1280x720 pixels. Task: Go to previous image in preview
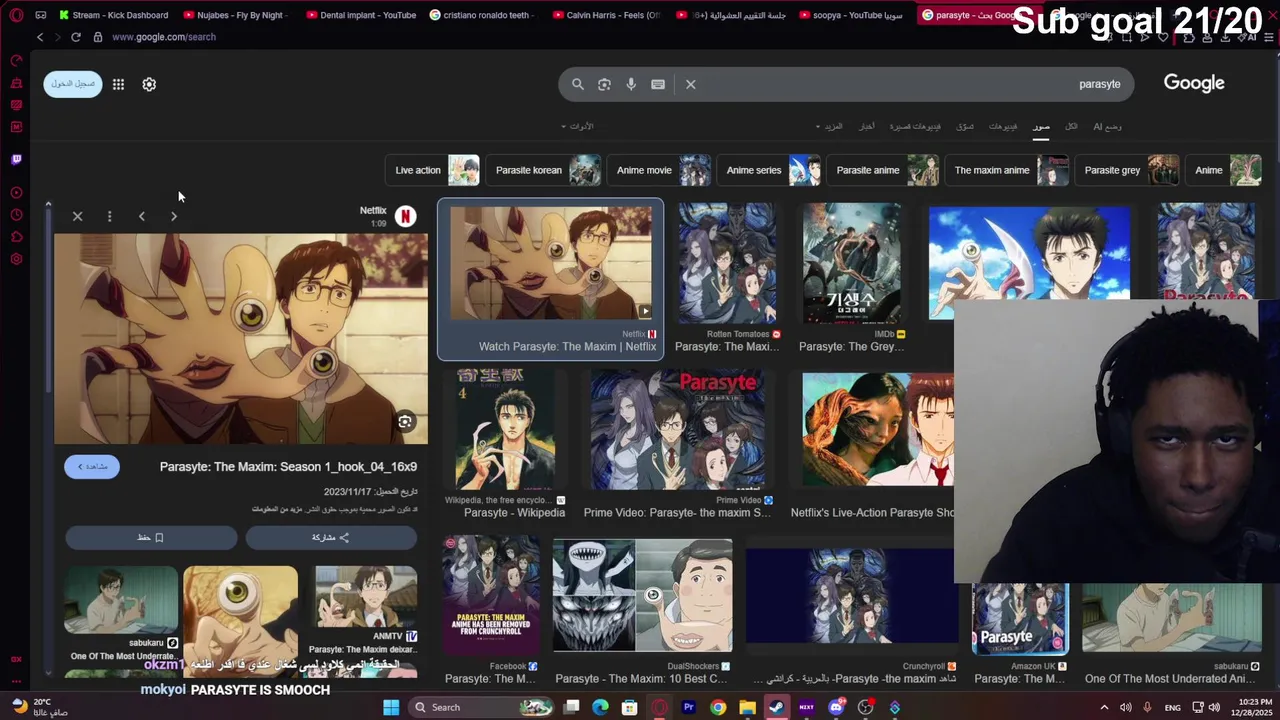141,216
